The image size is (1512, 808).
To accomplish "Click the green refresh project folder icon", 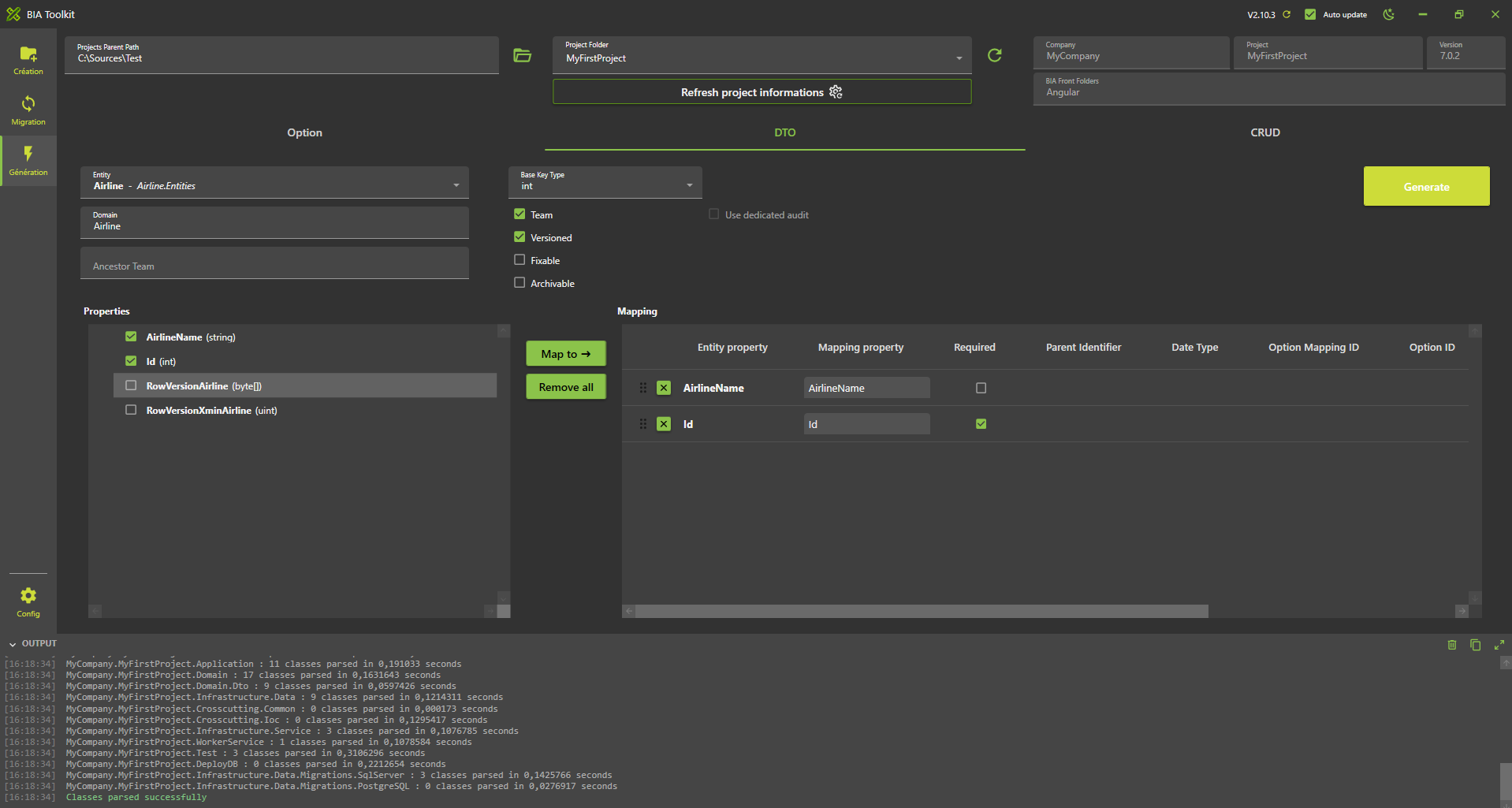I will [x=995, y=55].
